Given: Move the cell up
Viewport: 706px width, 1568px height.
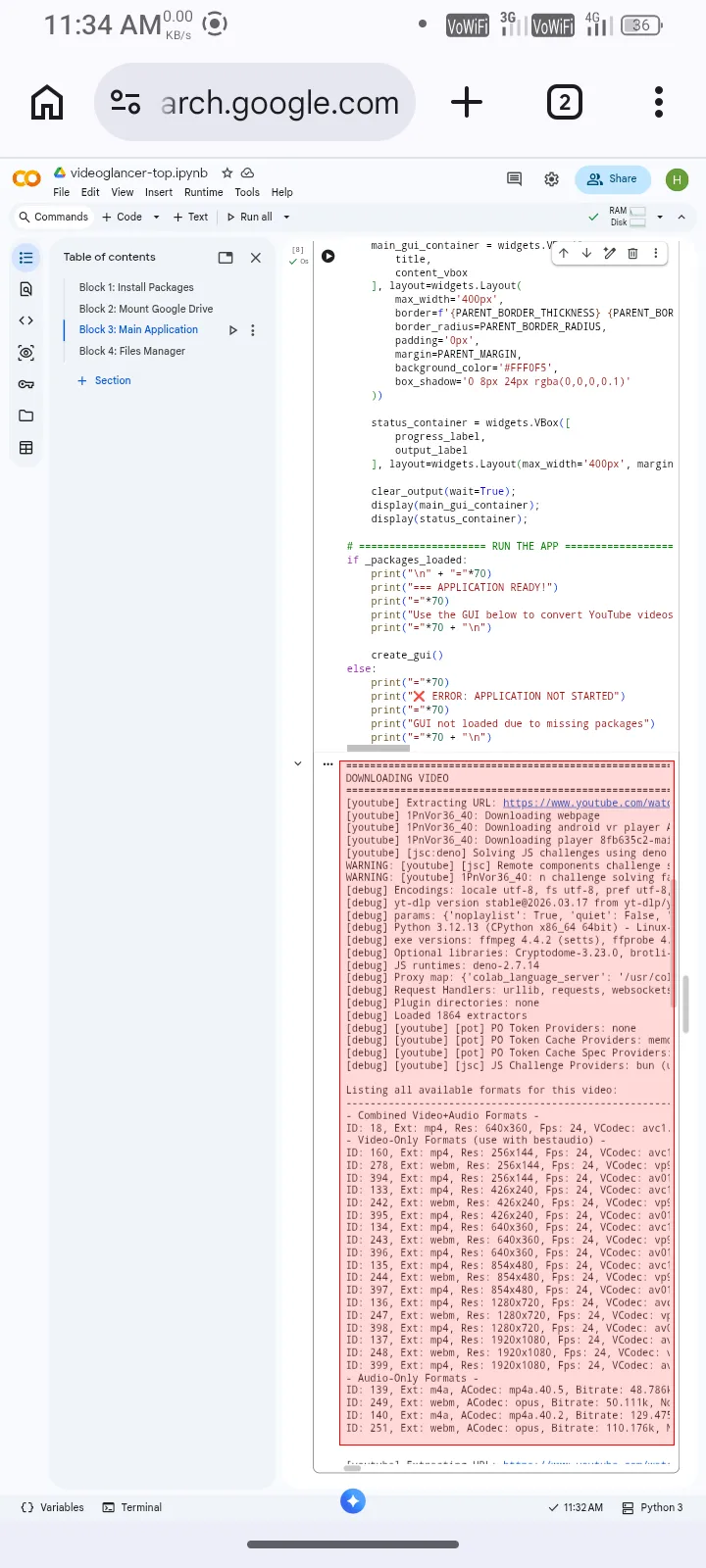Looking at the screenshot, I should click(564, 253).
